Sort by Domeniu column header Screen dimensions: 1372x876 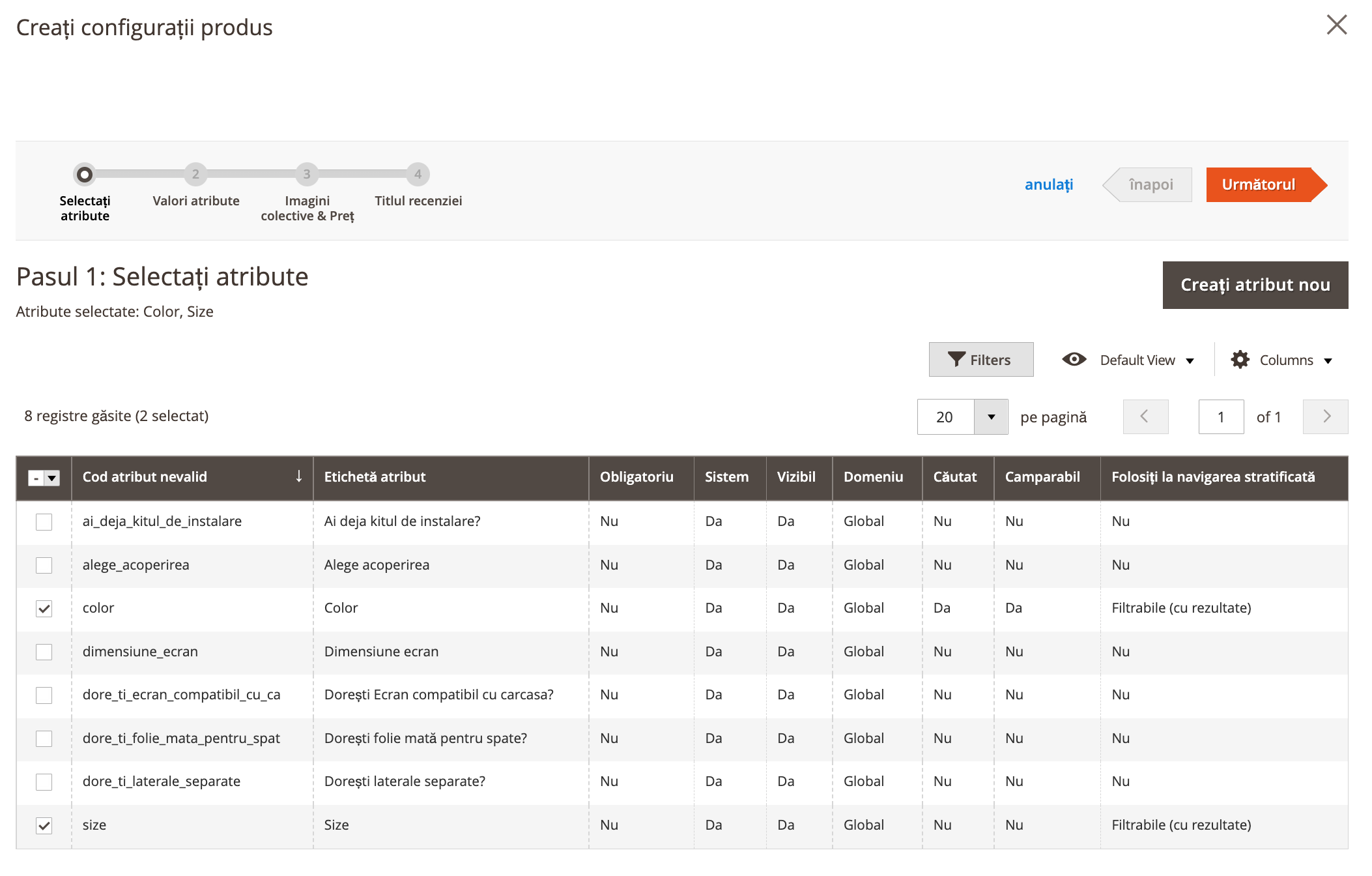click(x=878, y=477)
